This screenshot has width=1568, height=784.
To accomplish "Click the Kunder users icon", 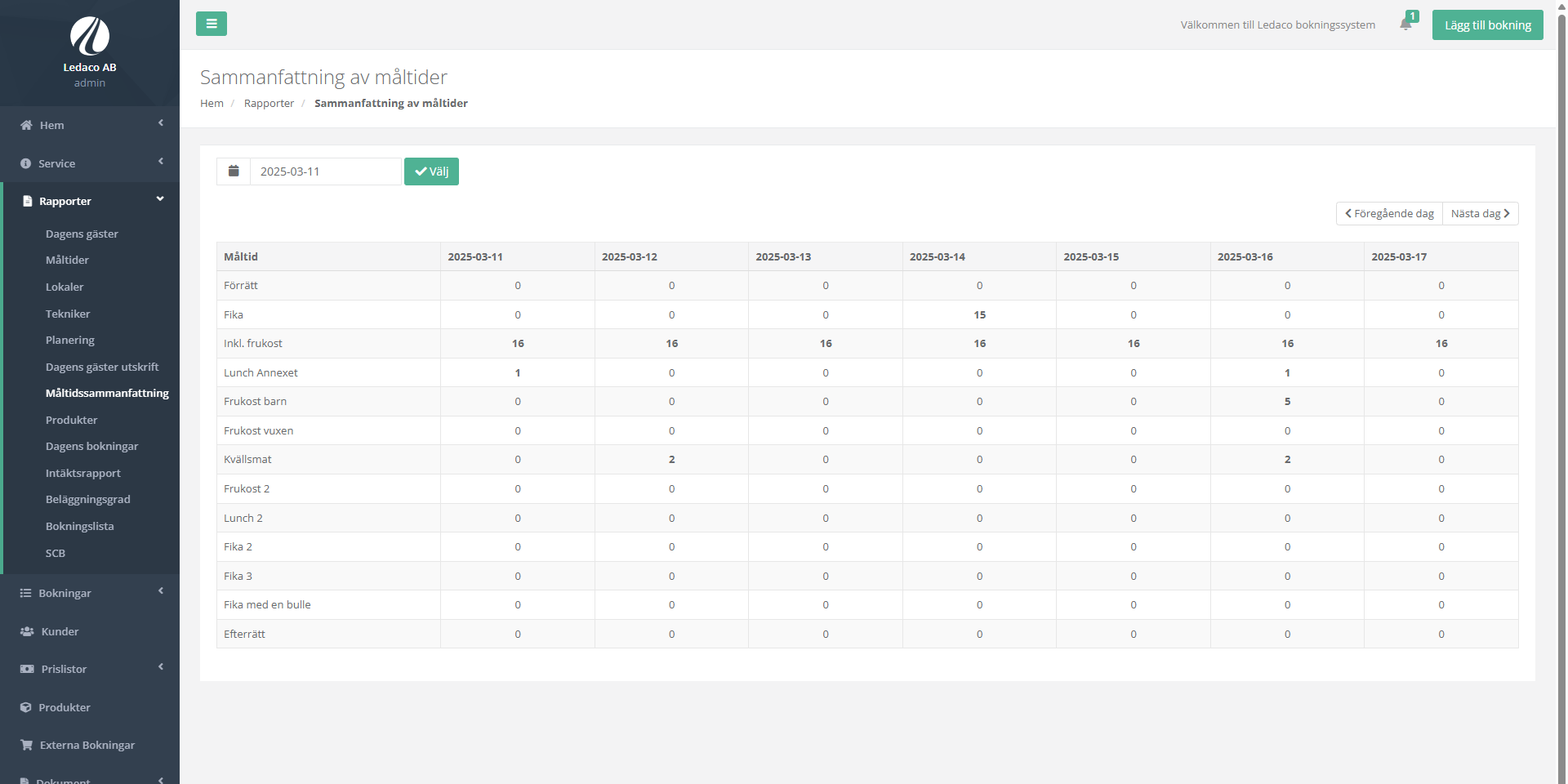I will (27, 631).
